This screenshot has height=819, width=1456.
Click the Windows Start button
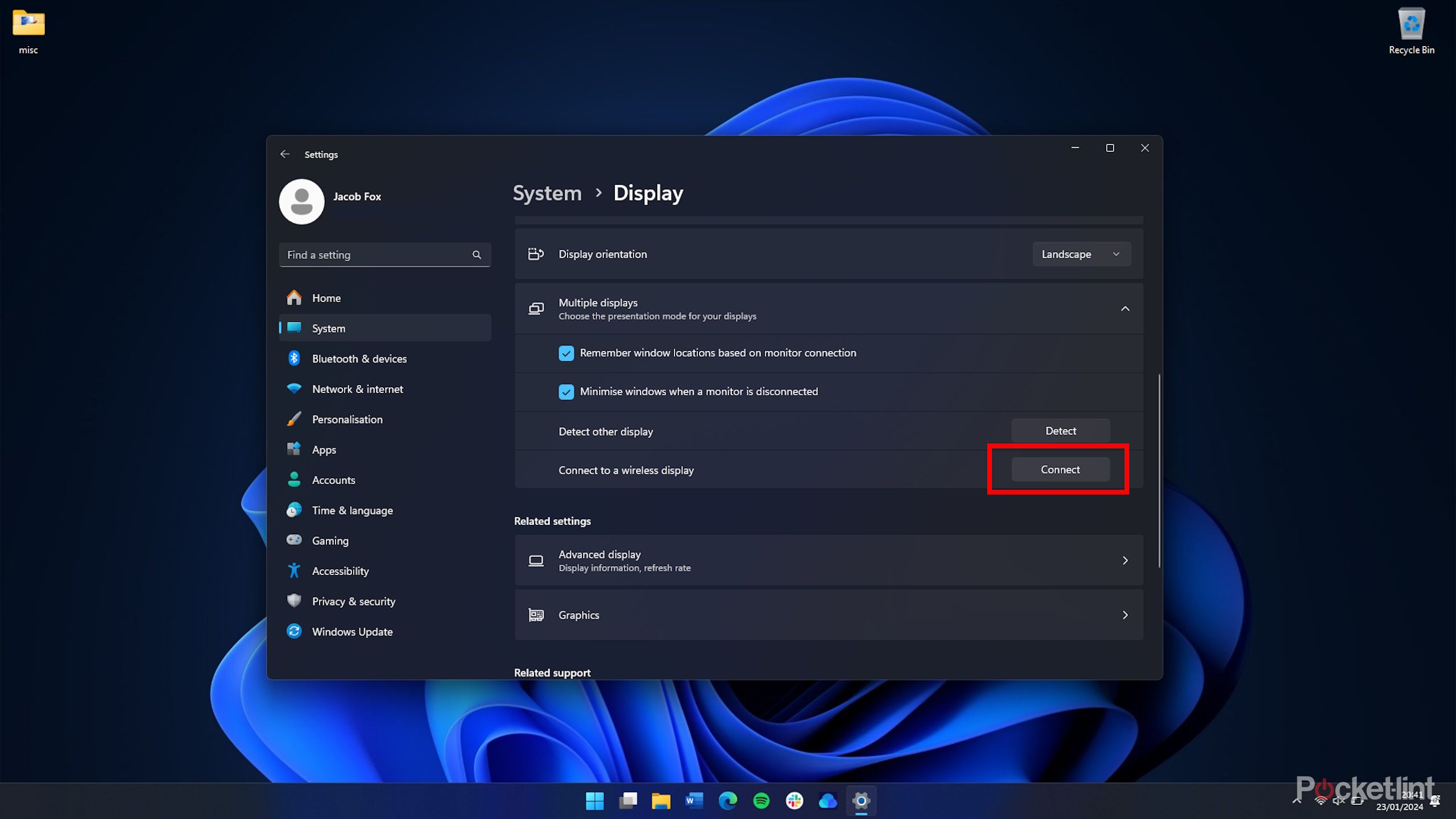pos(594,801)
